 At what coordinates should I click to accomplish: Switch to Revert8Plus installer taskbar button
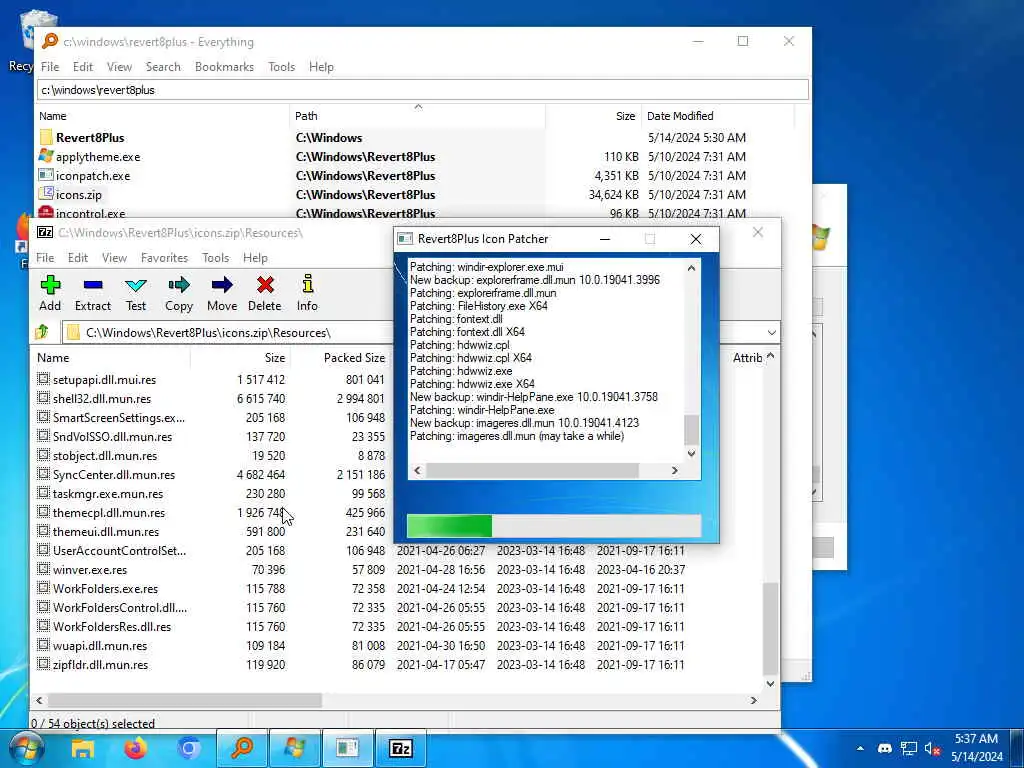tap(295, 748)
